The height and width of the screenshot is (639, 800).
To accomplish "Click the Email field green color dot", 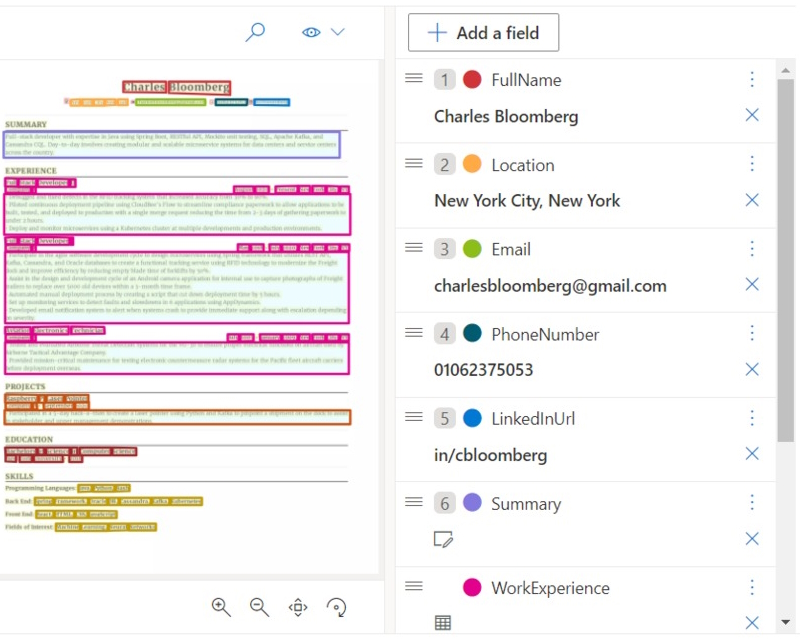I will point(472,249).
